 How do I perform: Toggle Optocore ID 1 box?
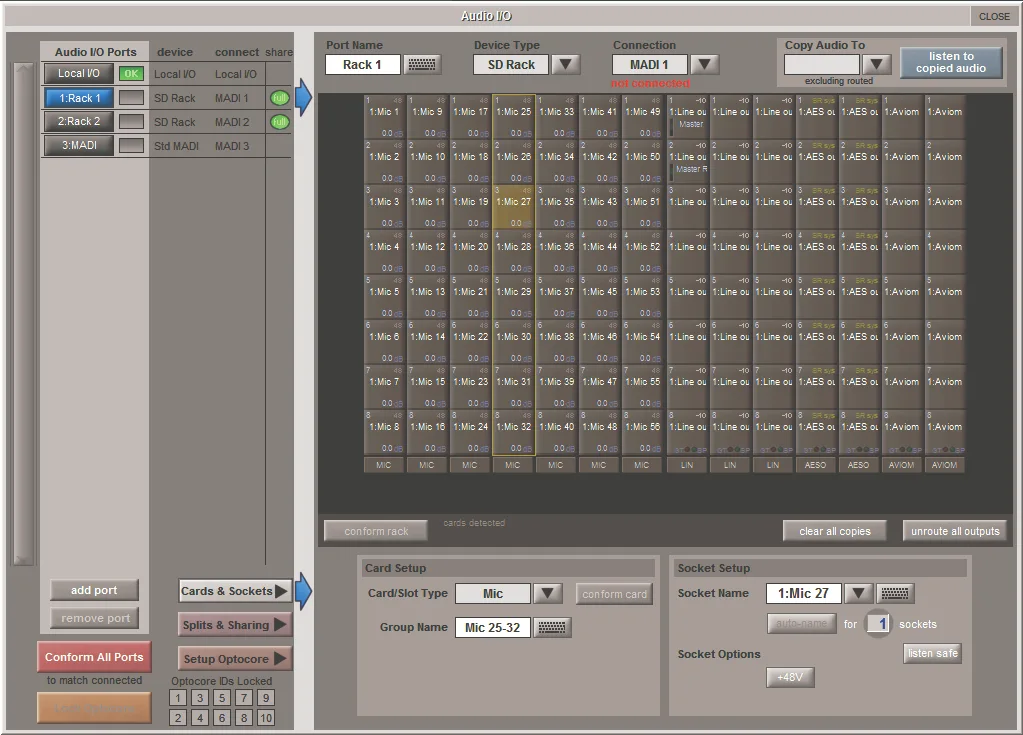178,698
